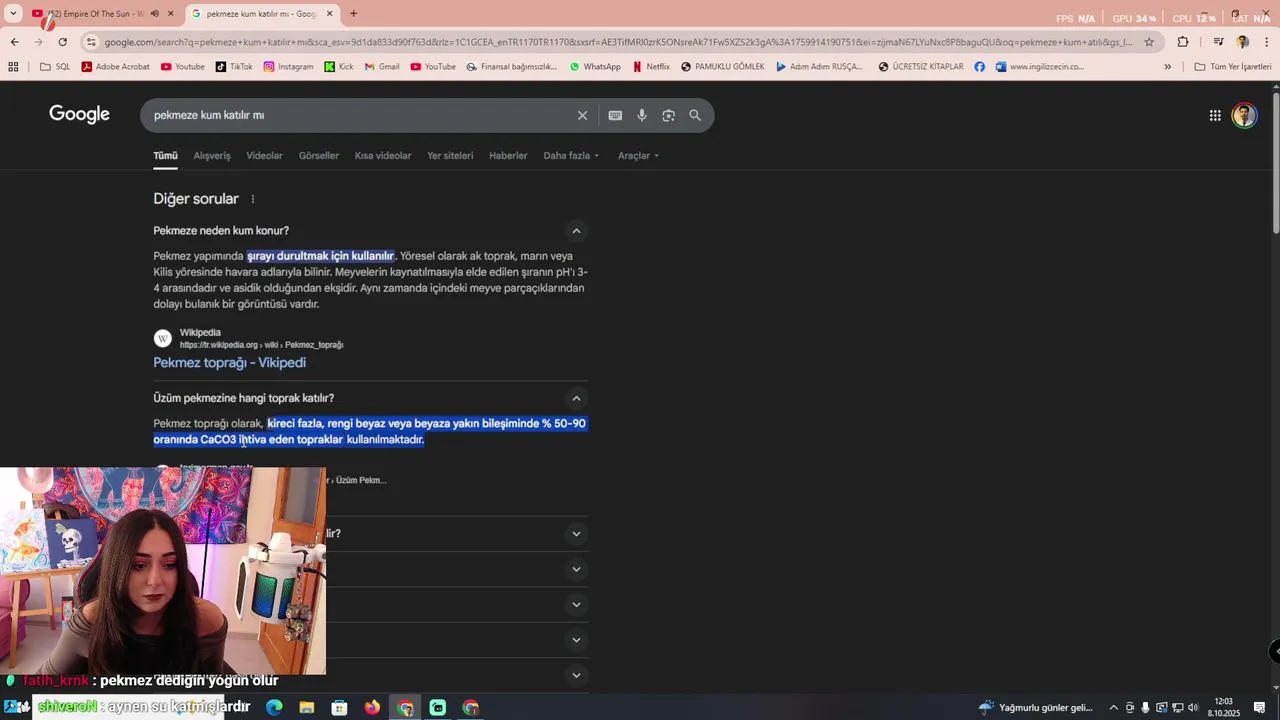Open the on-screen keyboard input tool
The height and width of the screenshot is (720, 1280).
[x=615, y=115]
